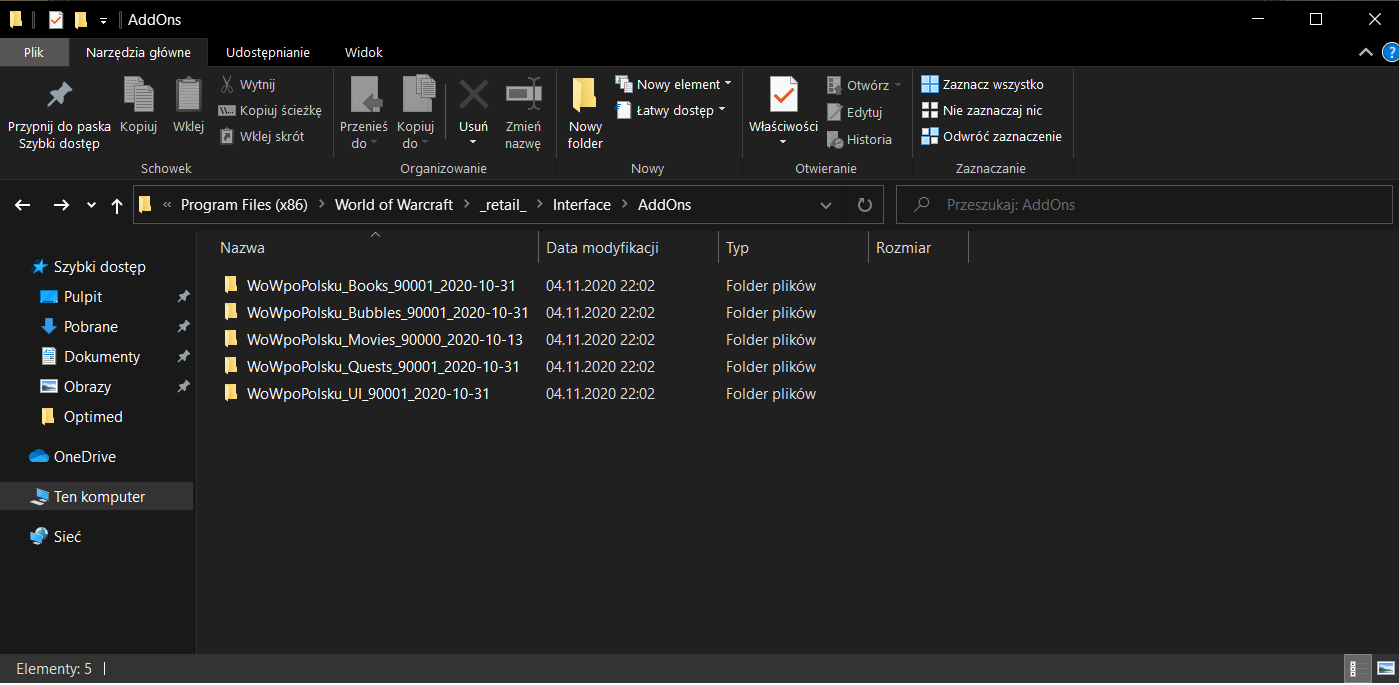The width and height of the screenshot is (1399, 685).
Task: Switch to the Udostępnianie tab
Action: point(267,52)
